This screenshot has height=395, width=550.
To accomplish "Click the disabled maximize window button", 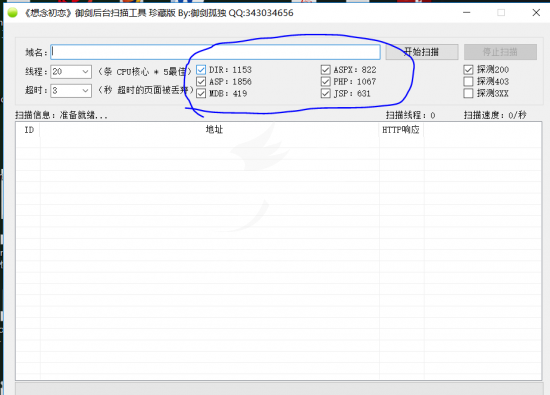I will click(501, 13).
